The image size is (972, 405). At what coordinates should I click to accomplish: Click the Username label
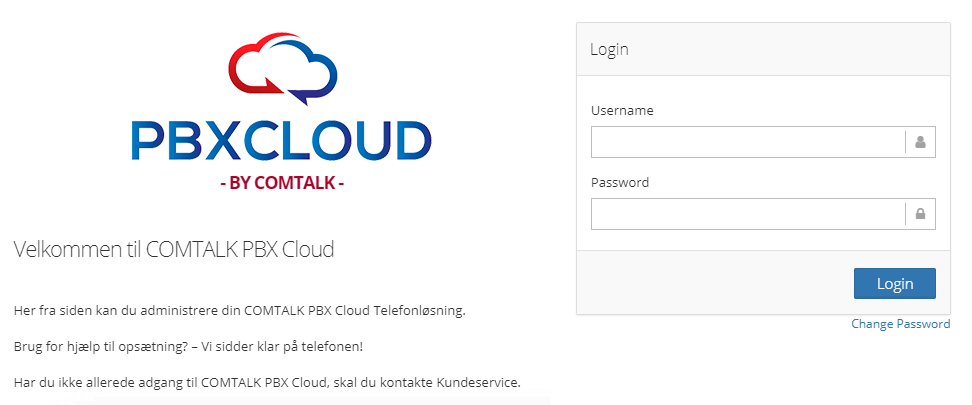click(622, 110)
